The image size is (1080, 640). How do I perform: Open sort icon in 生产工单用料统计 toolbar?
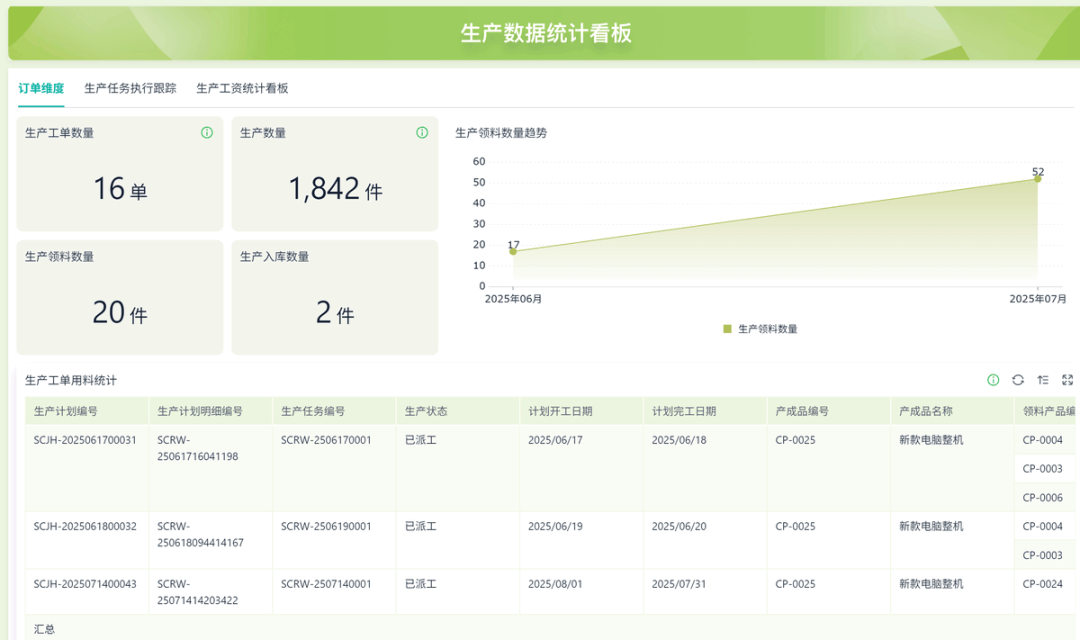[1043, 380]
